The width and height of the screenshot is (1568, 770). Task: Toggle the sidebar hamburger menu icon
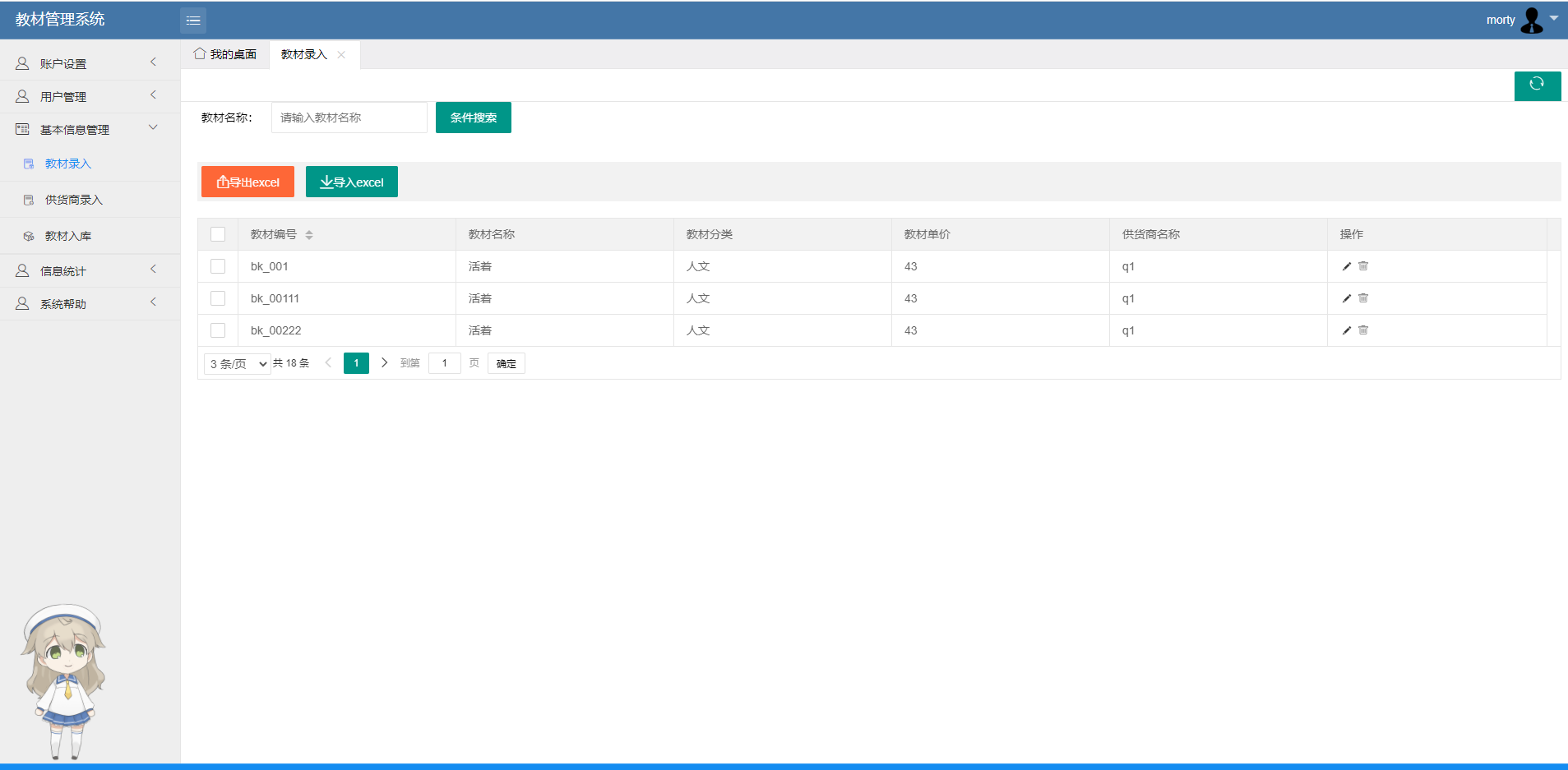pyautogui.click(x=193, y=21)
